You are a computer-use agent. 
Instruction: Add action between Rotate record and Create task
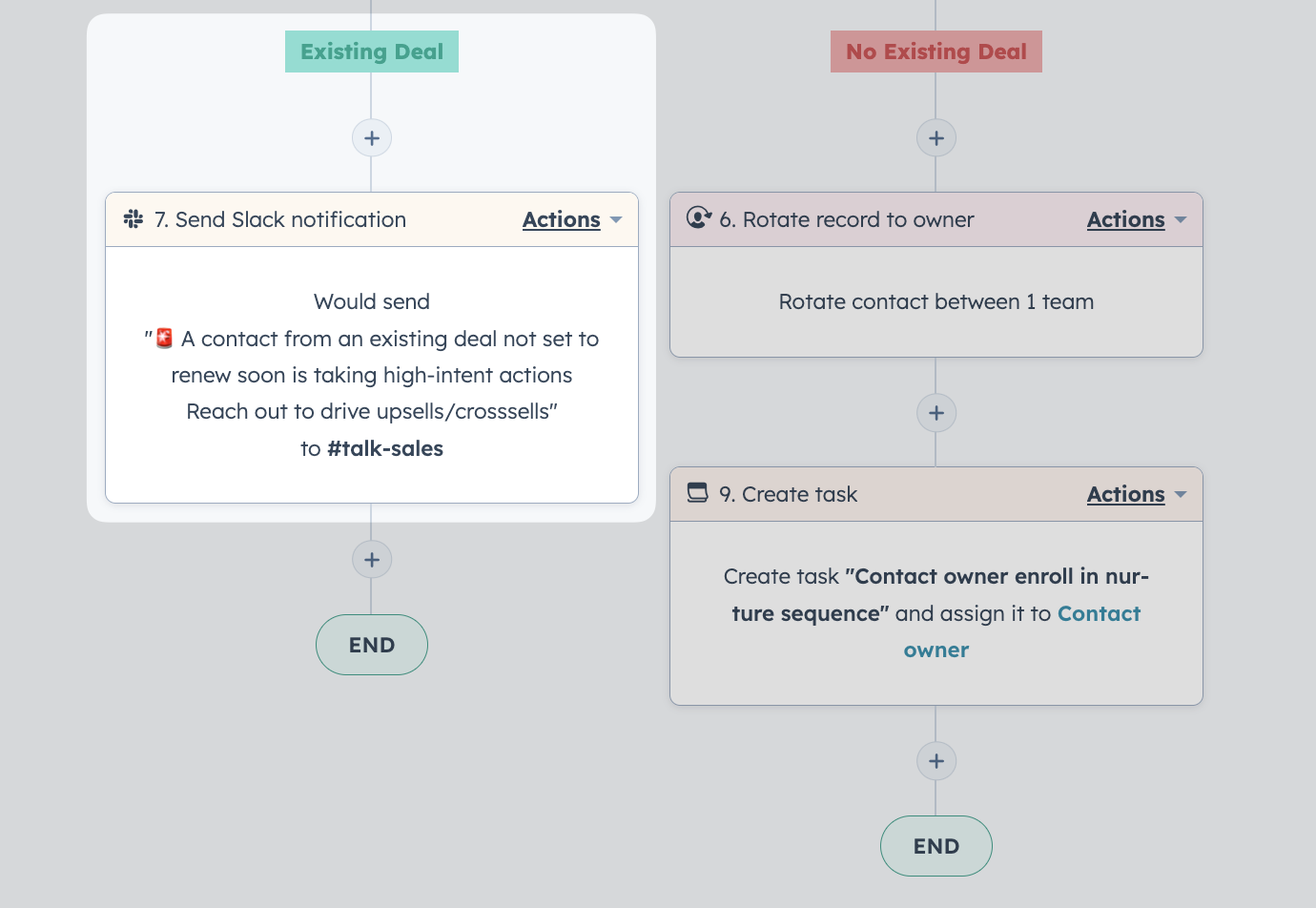point(936,413)
